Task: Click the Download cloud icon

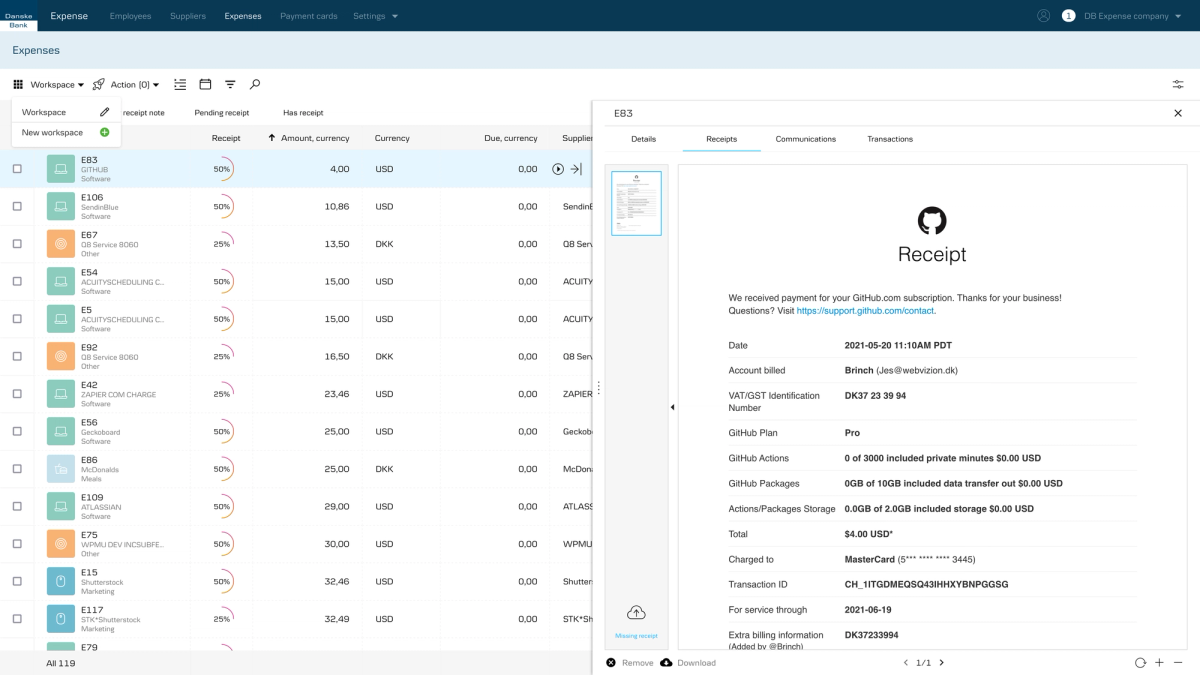Action: click(666, 662)
